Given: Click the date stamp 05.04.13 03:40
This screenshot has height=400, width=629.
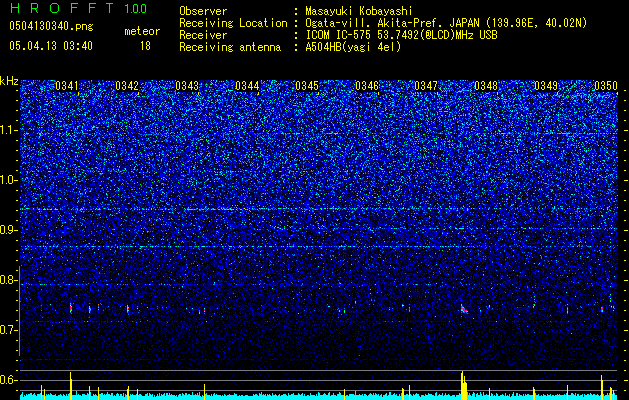Looking at the screenshot, I should click(x=51, y=46).
